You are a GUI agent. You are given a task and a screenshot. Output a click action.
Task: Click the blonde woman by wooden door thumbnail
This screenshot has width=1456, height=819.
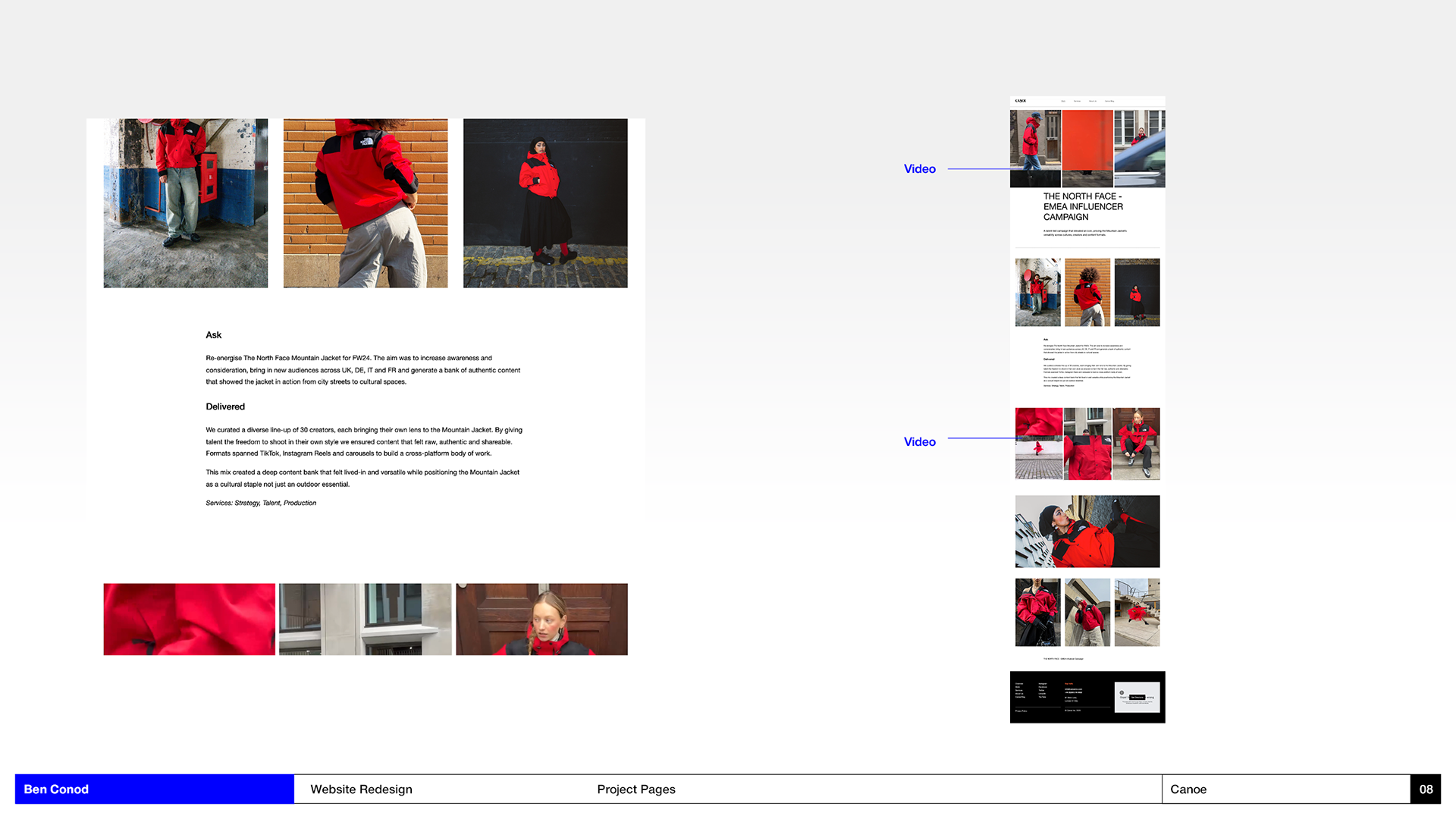[x=541, y=619]
